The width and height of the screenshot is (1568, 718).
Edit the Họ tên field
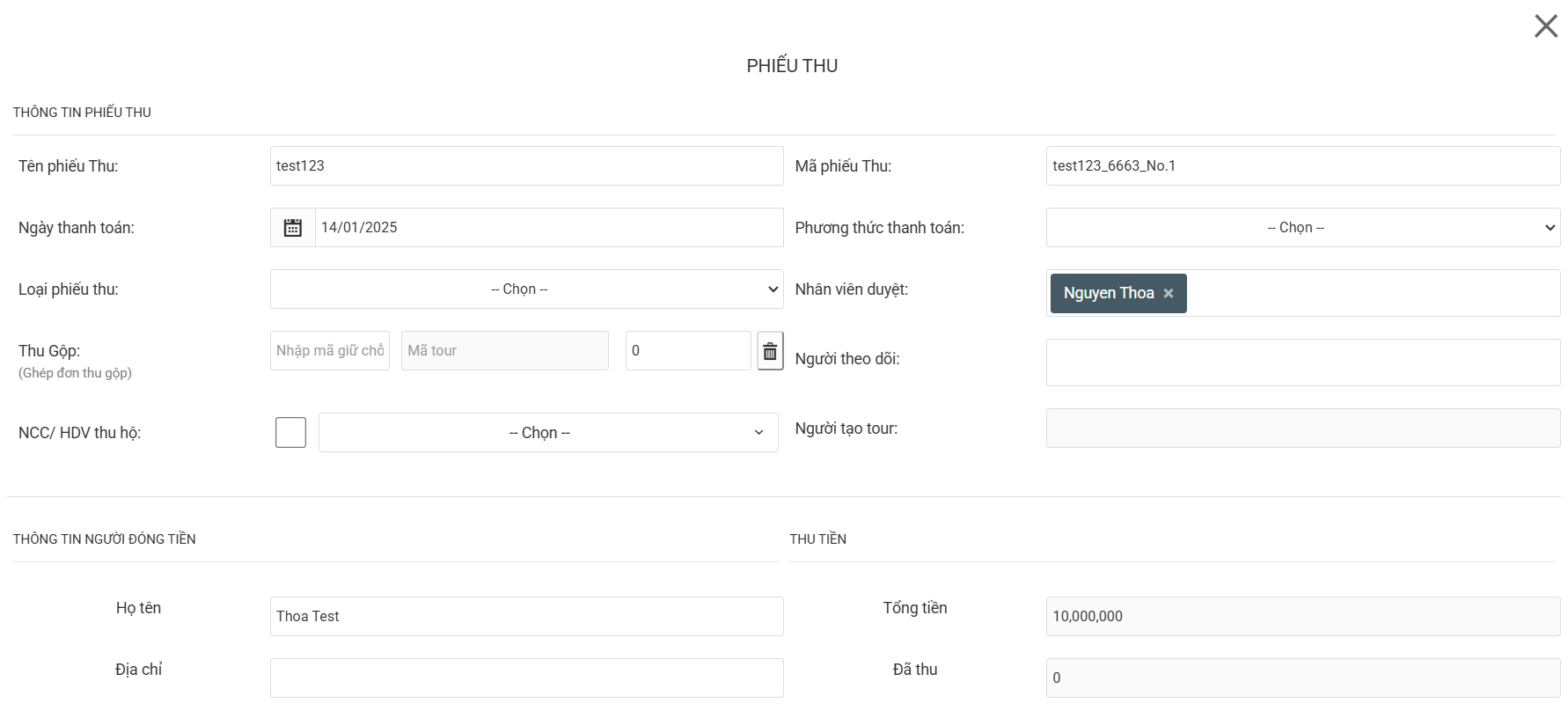click(526, 617)
